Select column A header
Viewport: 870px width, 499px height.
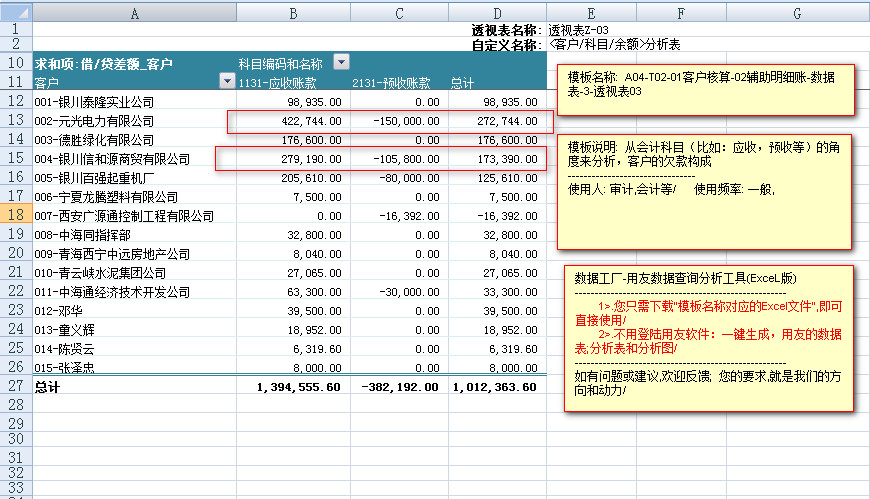click(134, 13)
